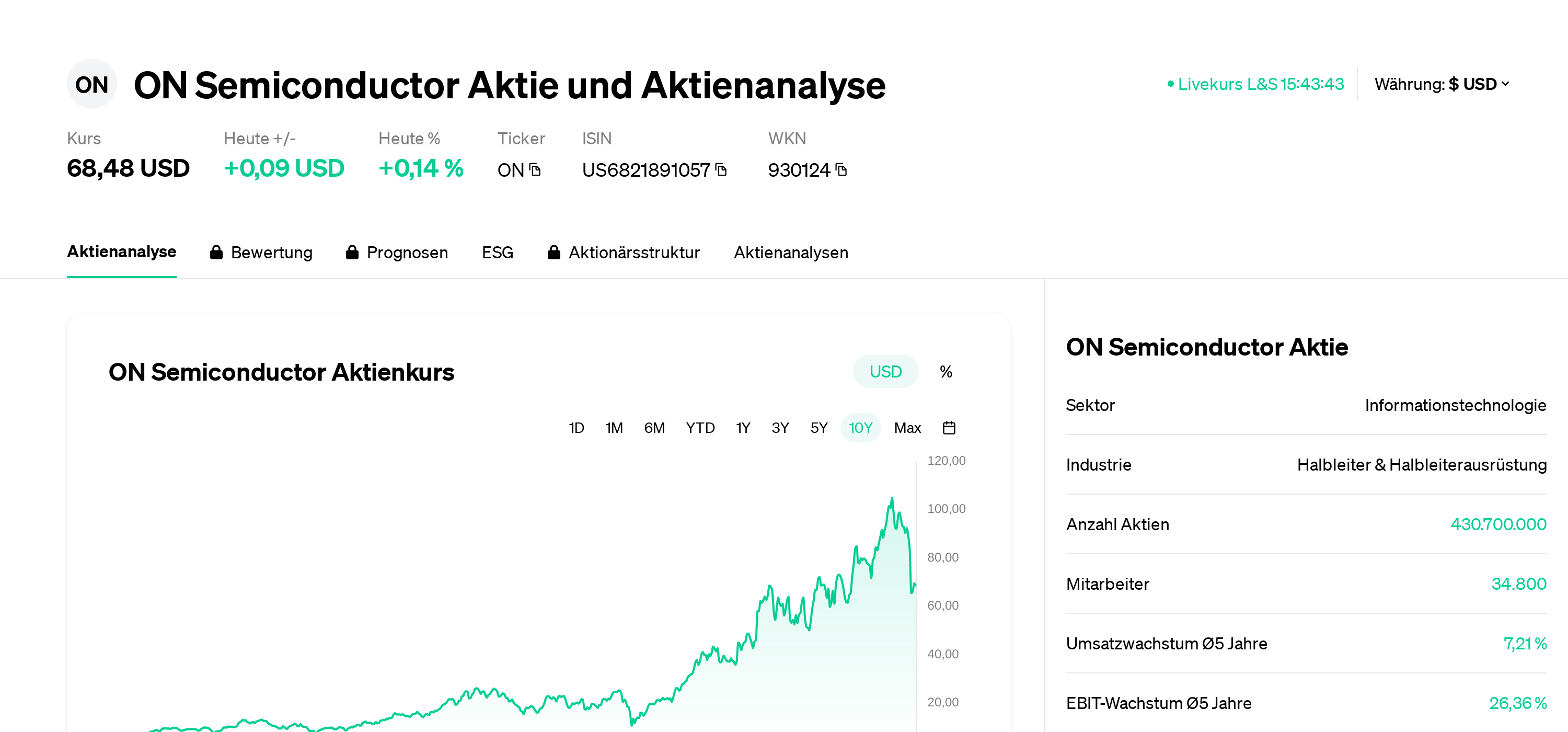The width and height of the screenshot is (1568, 732).
Task: Select the YTD chart timeframe
Action: (x=700, y=428)
